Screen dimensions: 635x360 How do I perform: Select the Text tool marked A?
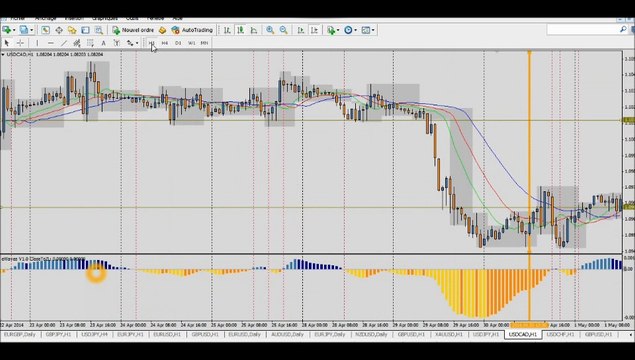(104, 43)
